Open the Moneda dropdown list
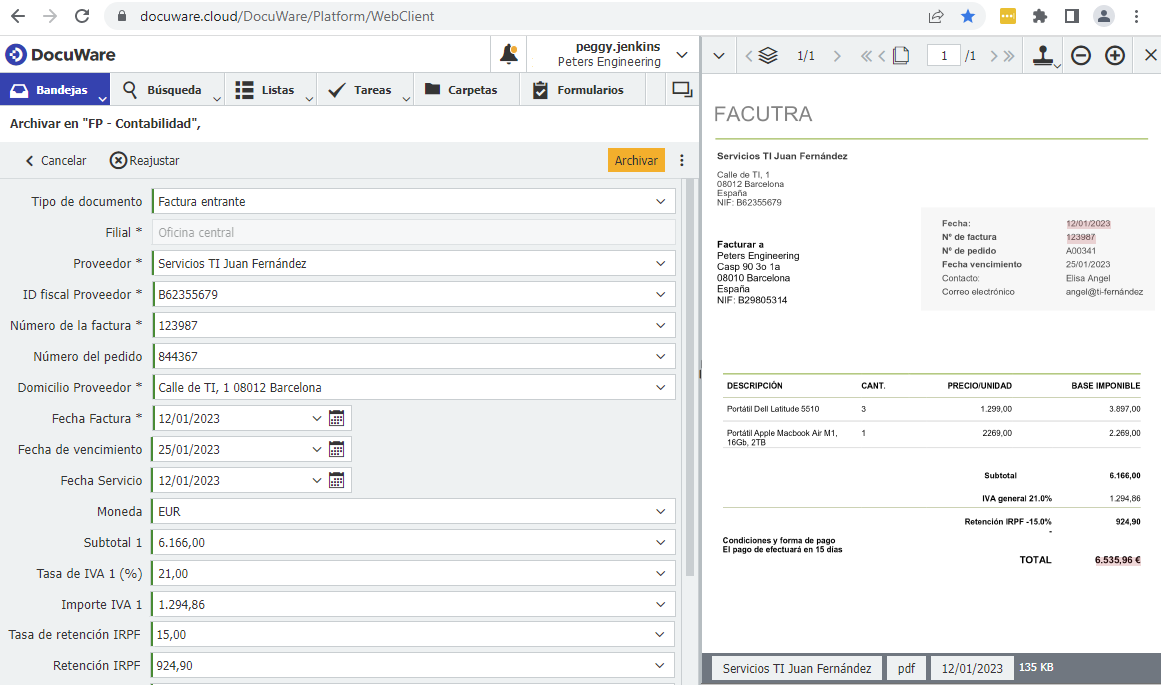Viewport: 1163px width, 685px height. [660, 512]
